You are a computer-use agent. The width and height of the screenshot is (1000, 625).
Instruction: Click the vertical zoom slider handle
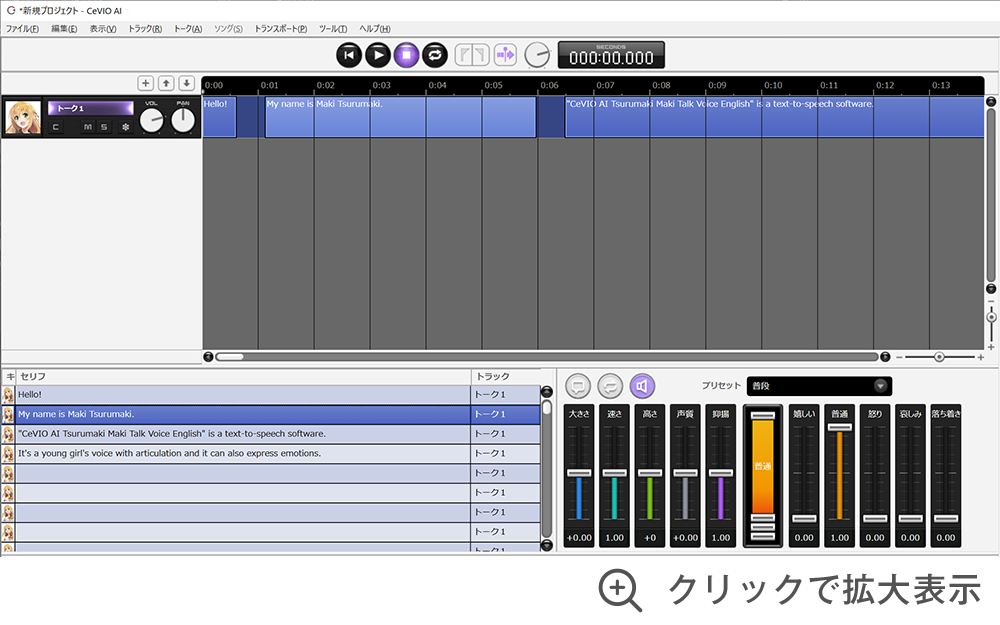point(991,317)
